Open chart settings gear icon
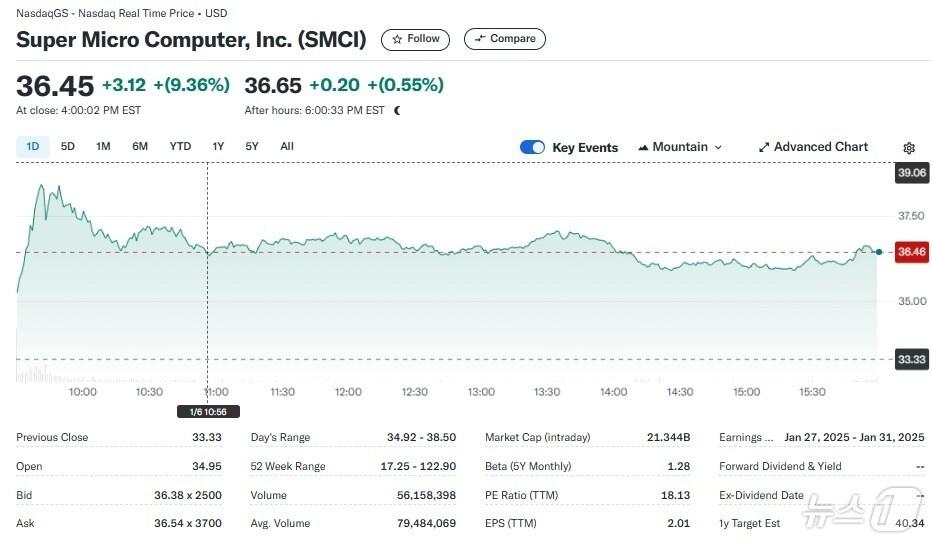 (908, 148)
